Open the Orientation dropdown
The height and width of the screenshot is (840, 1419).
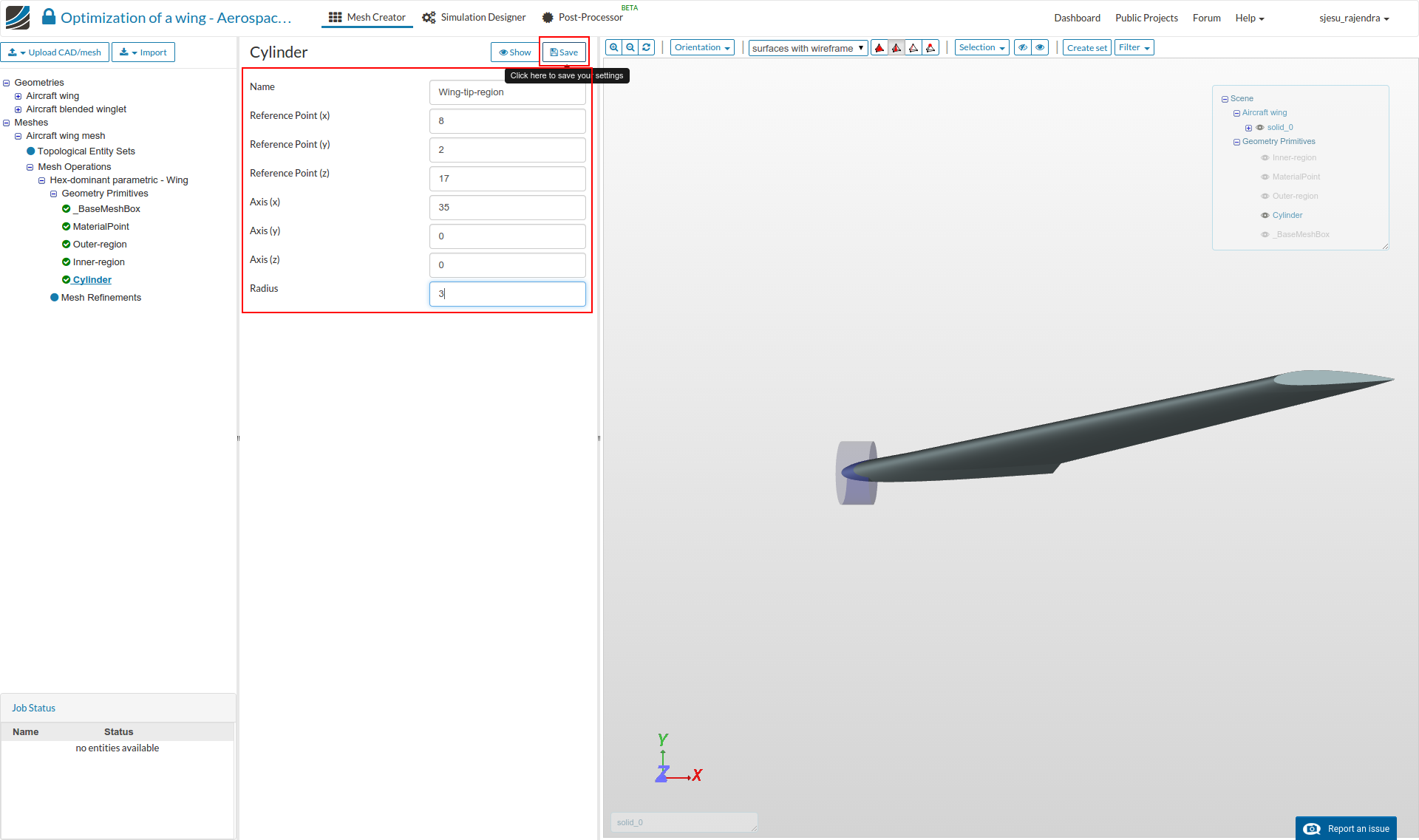point(702,48)
